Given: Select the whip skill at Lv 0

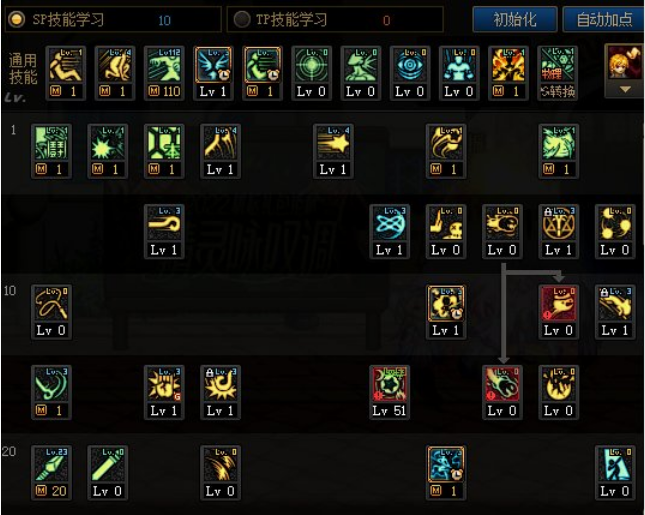Looking at the screenshot, I should coord(51,312).
